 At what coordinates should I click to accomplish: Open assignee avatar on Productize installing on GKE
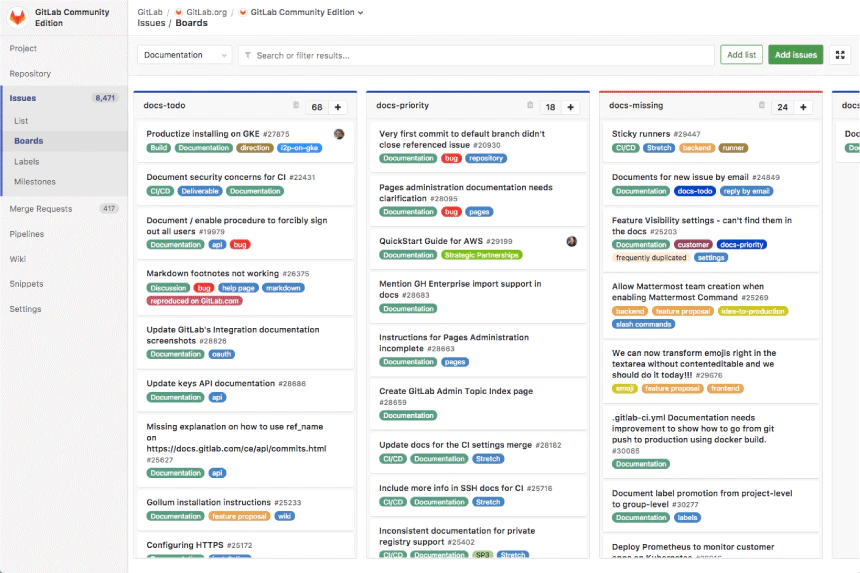339,134
